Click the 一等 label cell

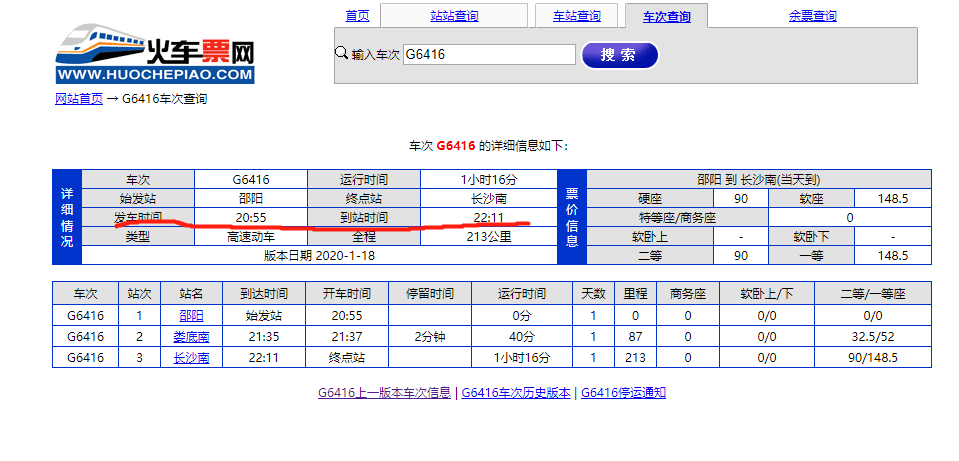tap(810, 256)
